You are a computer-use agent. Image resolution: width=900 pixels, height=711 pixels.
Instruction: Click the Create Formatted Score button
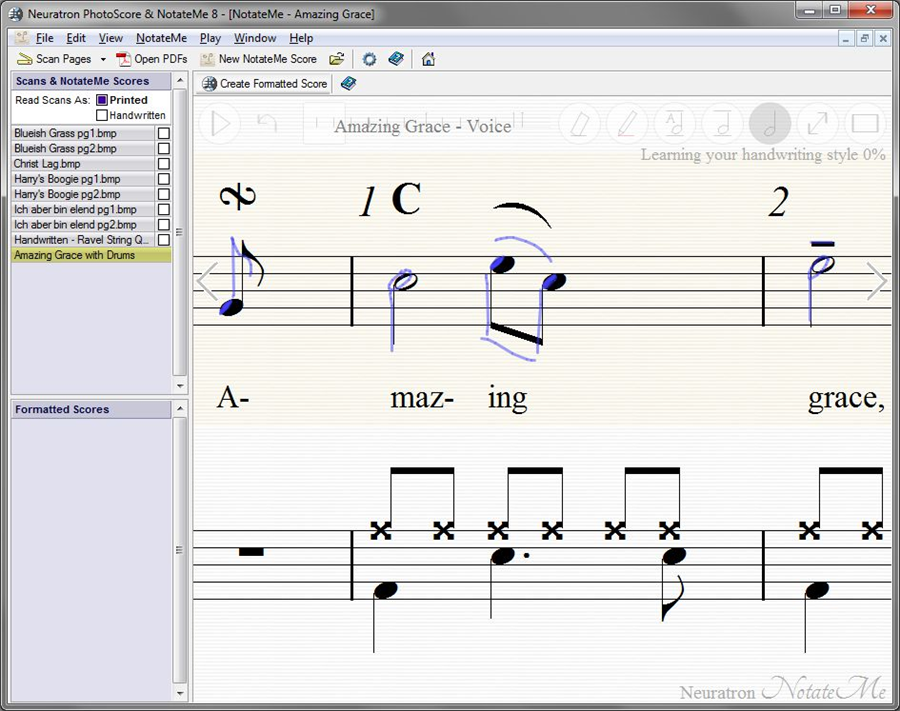[x=265, y=84]
